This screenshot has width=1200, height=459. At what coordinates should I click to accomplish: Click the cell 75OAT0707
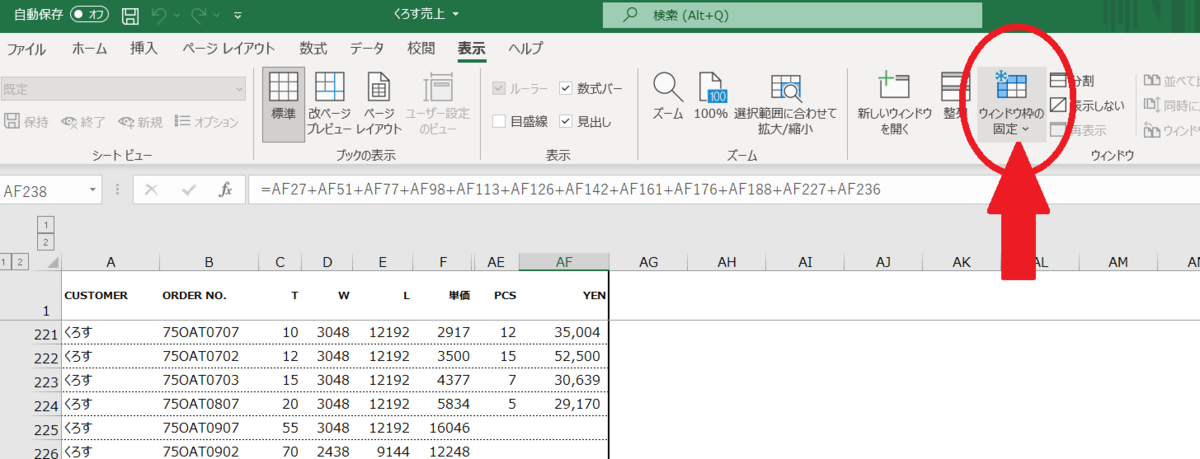[x=209, y=332]
